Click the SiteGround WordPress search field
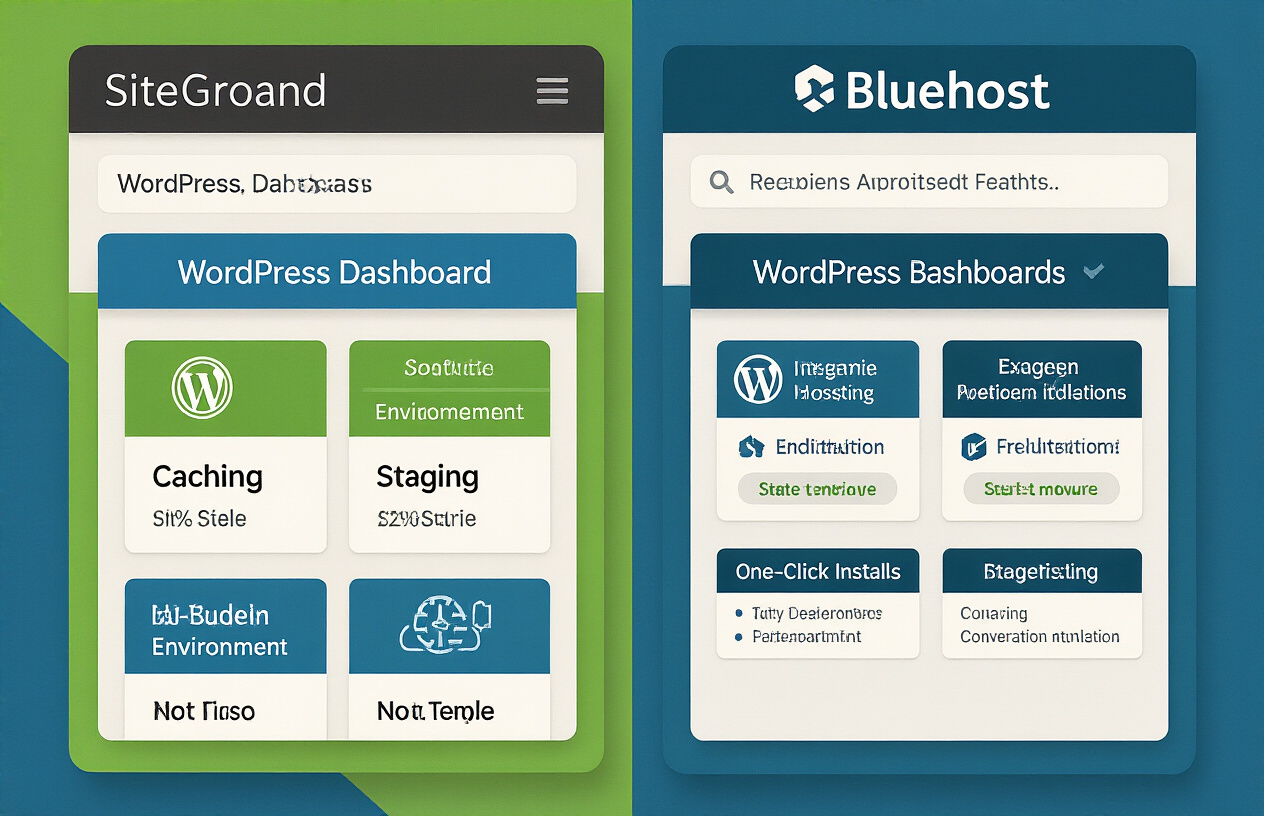Image resolution: width=1264 pixels, height=816 pixels. pos(336,184)
